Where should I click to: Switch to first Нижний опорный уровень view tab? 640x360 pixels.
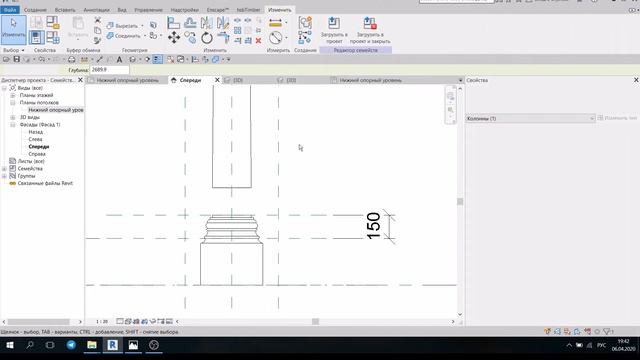(x=127, y=80)
